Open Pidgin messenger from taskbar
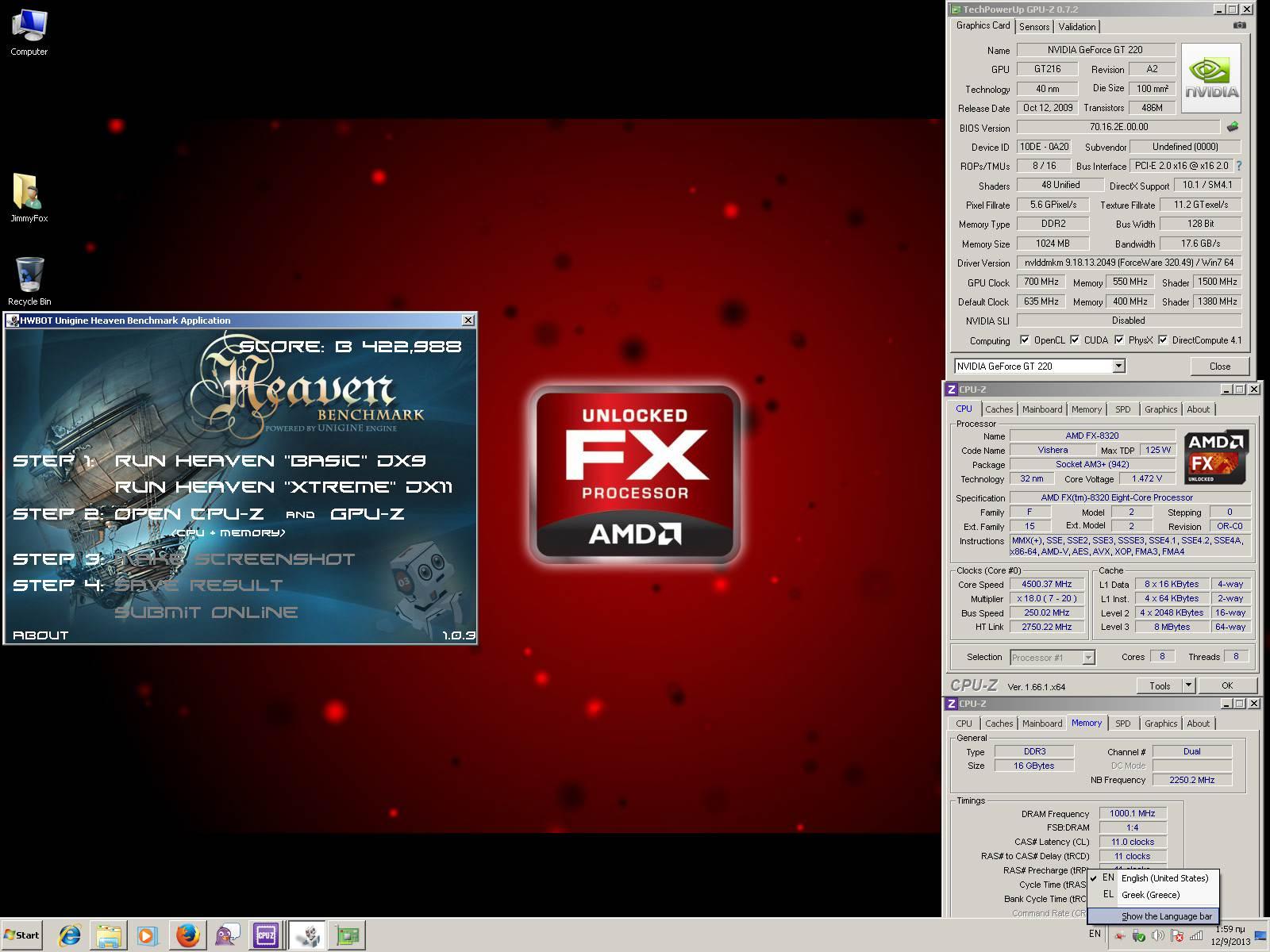The height and width of the screenshot is (952, 1270). [227, 936]
